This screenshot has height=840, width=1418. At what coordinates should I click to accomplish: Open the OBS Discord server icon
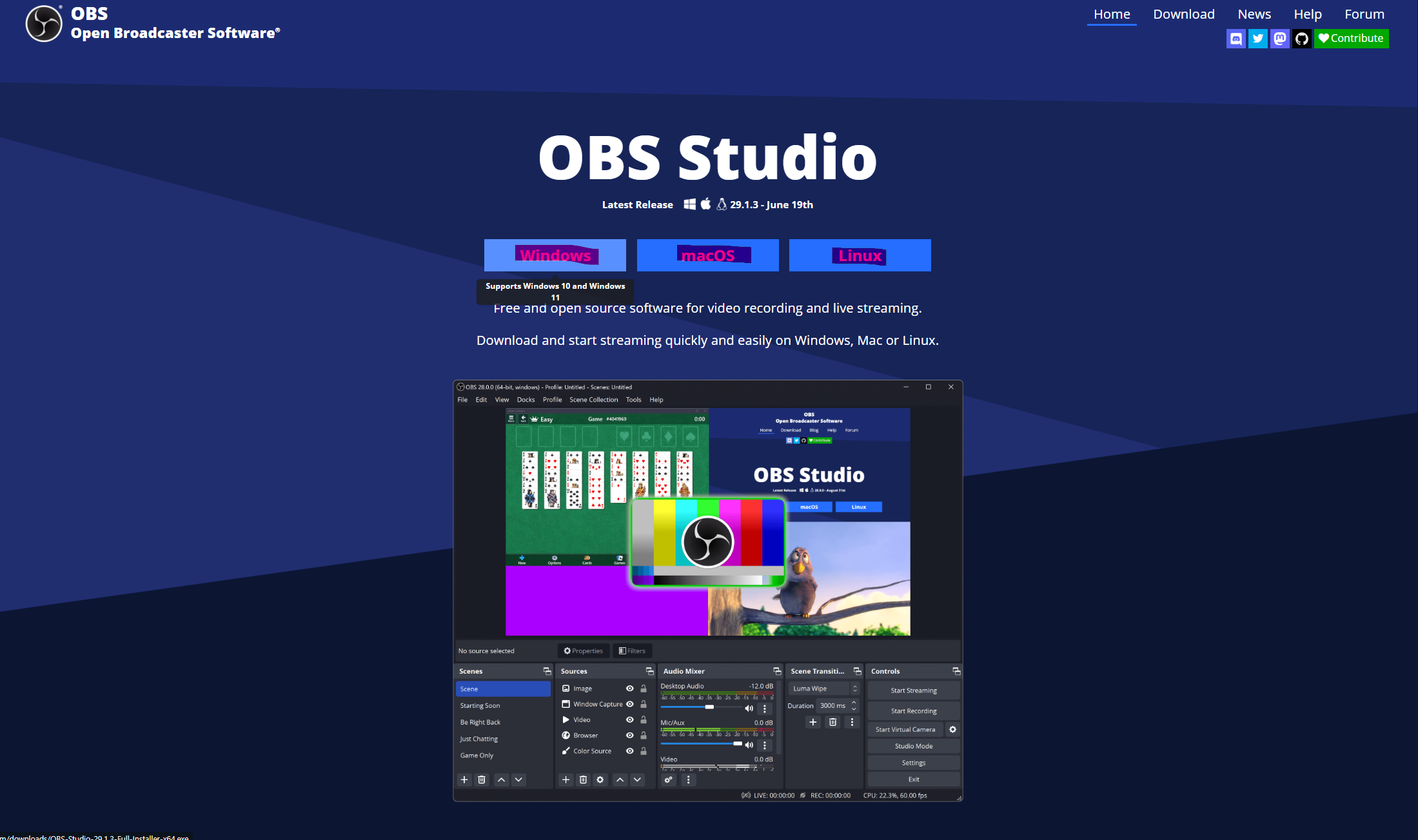point(1236,39)
